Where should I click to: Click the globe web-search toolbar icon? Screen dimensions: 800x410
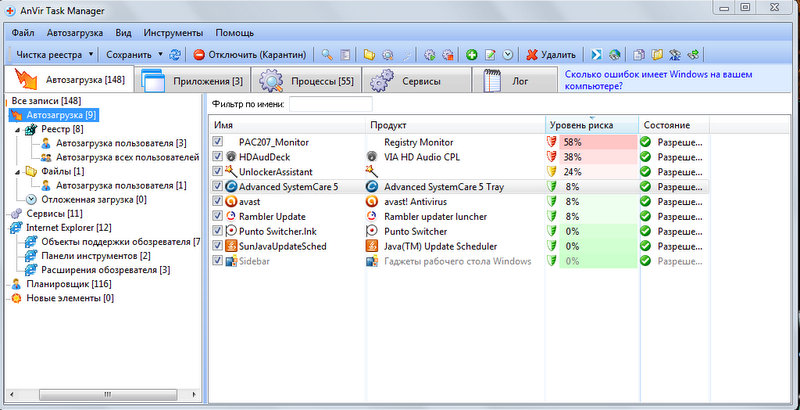pos(614,55)
